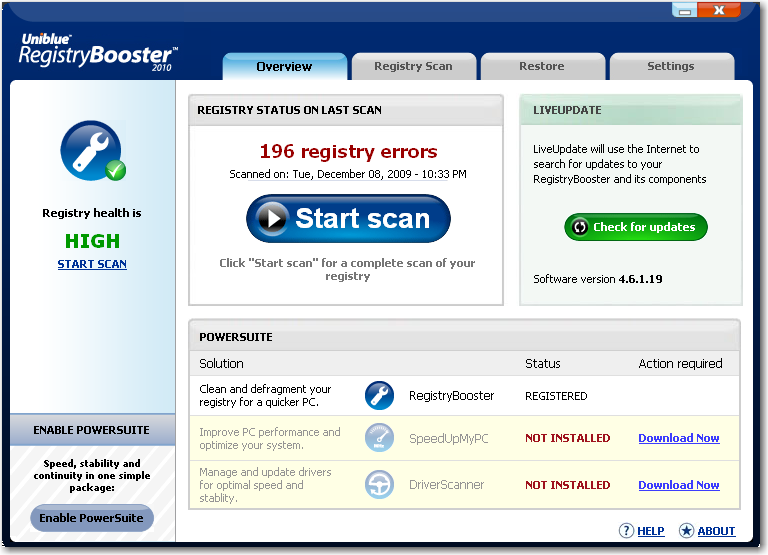768x555 pixels.
Task: Open the ABOUT link
Action: 716,531
